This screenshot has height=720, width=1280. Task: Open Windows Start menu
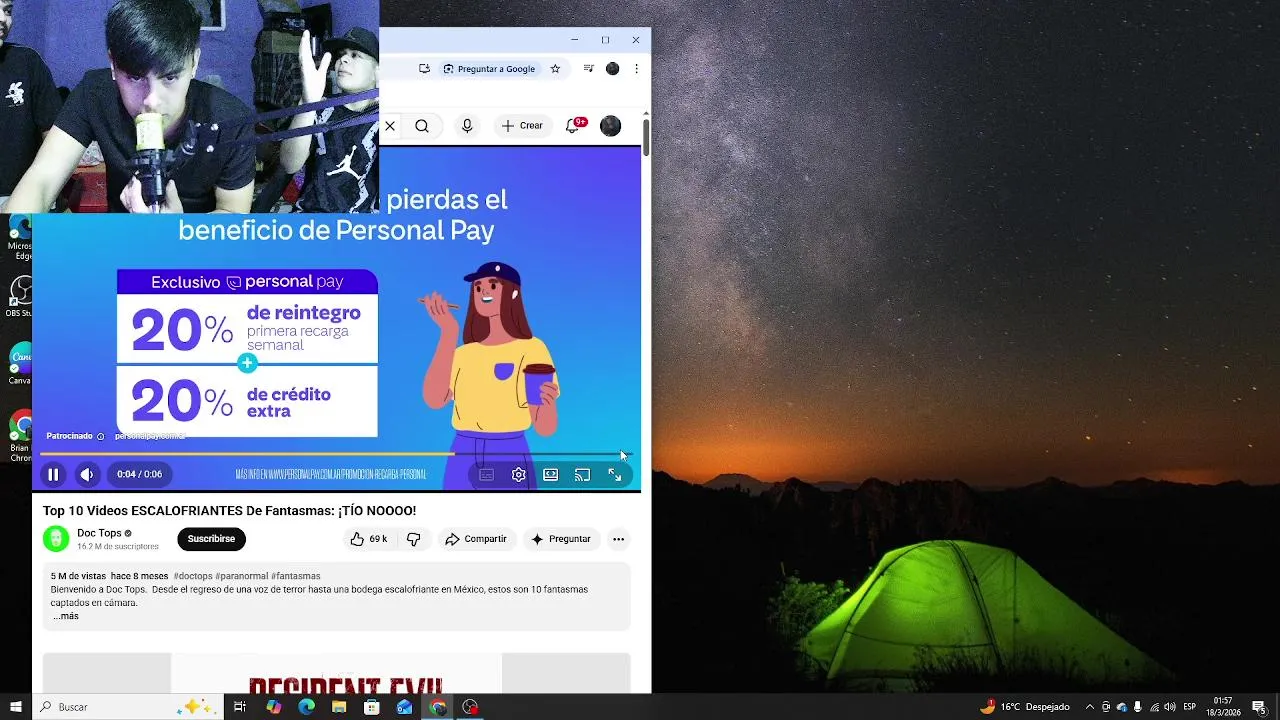click(15, 707)
